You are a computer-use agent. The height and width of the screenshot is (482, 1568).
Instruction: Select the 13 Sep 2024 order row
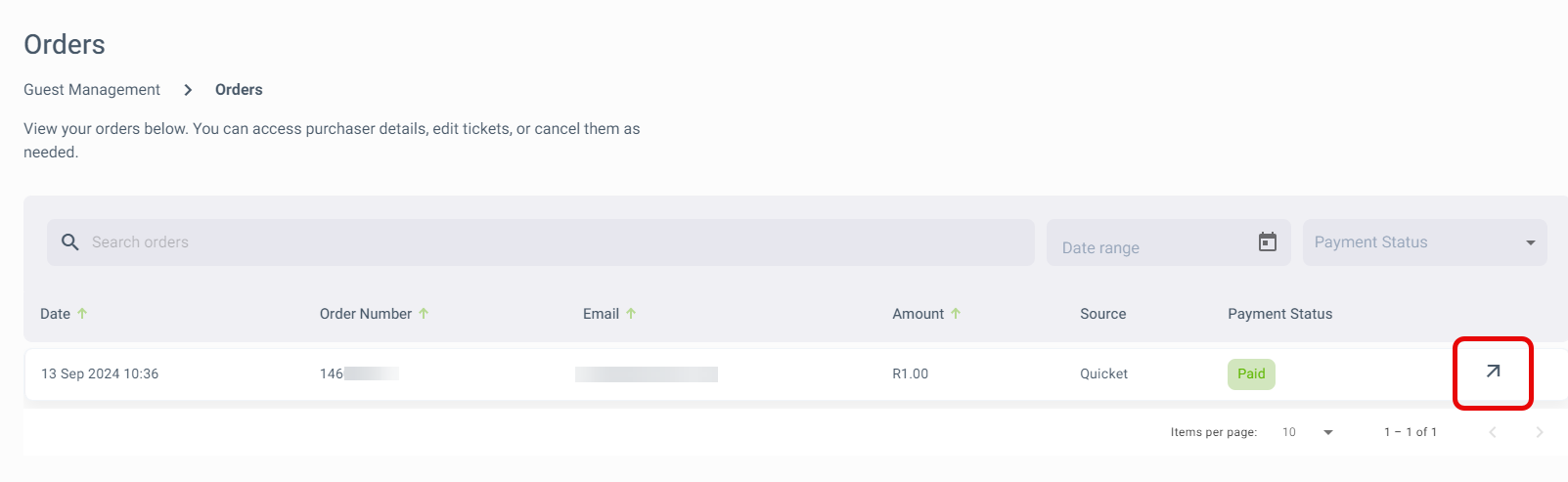[x=795, y=374]
